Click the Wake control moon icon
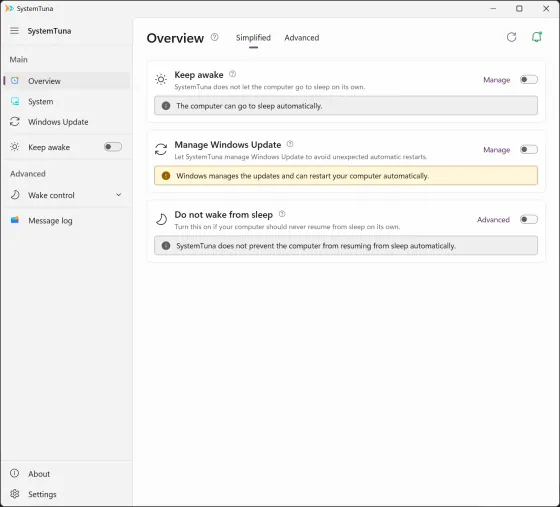 click(15, 195)
